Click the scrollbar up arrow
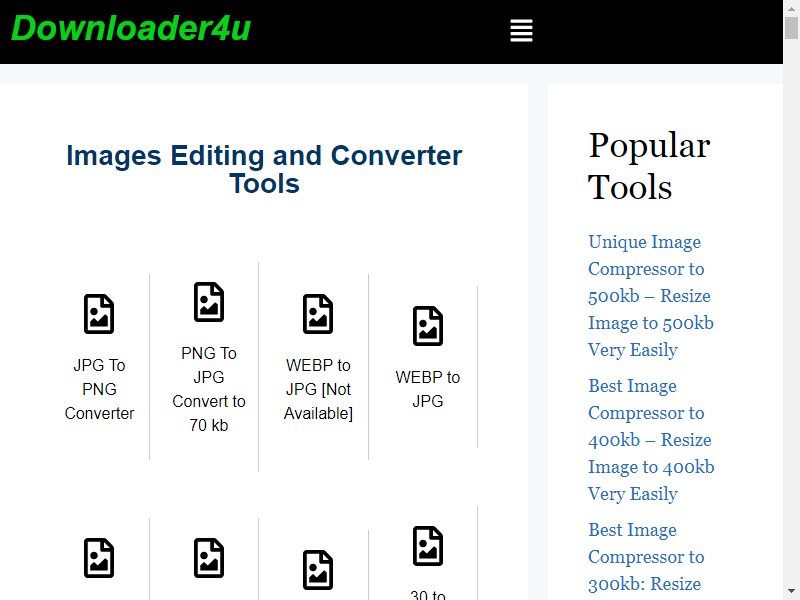This screenshot has width=800, height=600. [791, 7]
